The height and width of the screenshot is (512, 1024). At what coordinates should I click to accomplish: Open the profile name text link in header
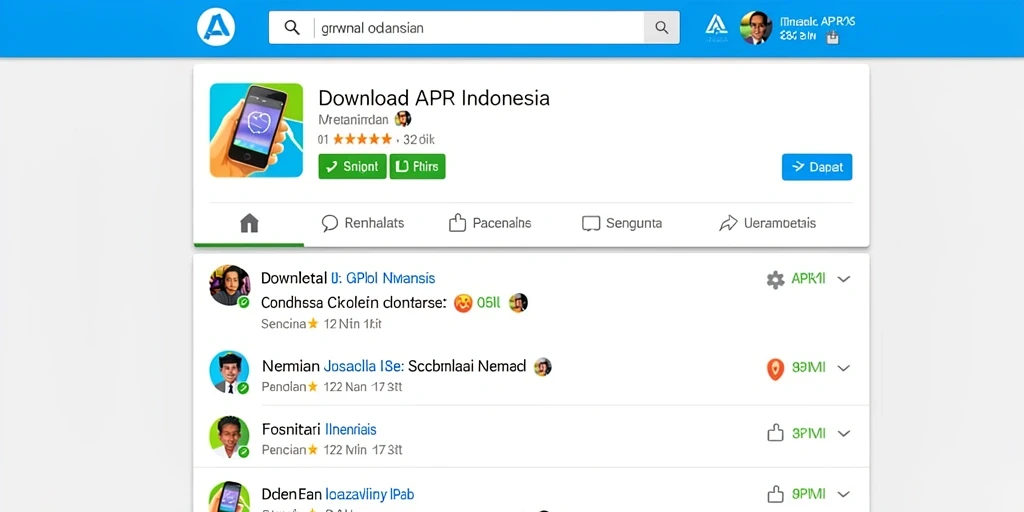point(817,22)
